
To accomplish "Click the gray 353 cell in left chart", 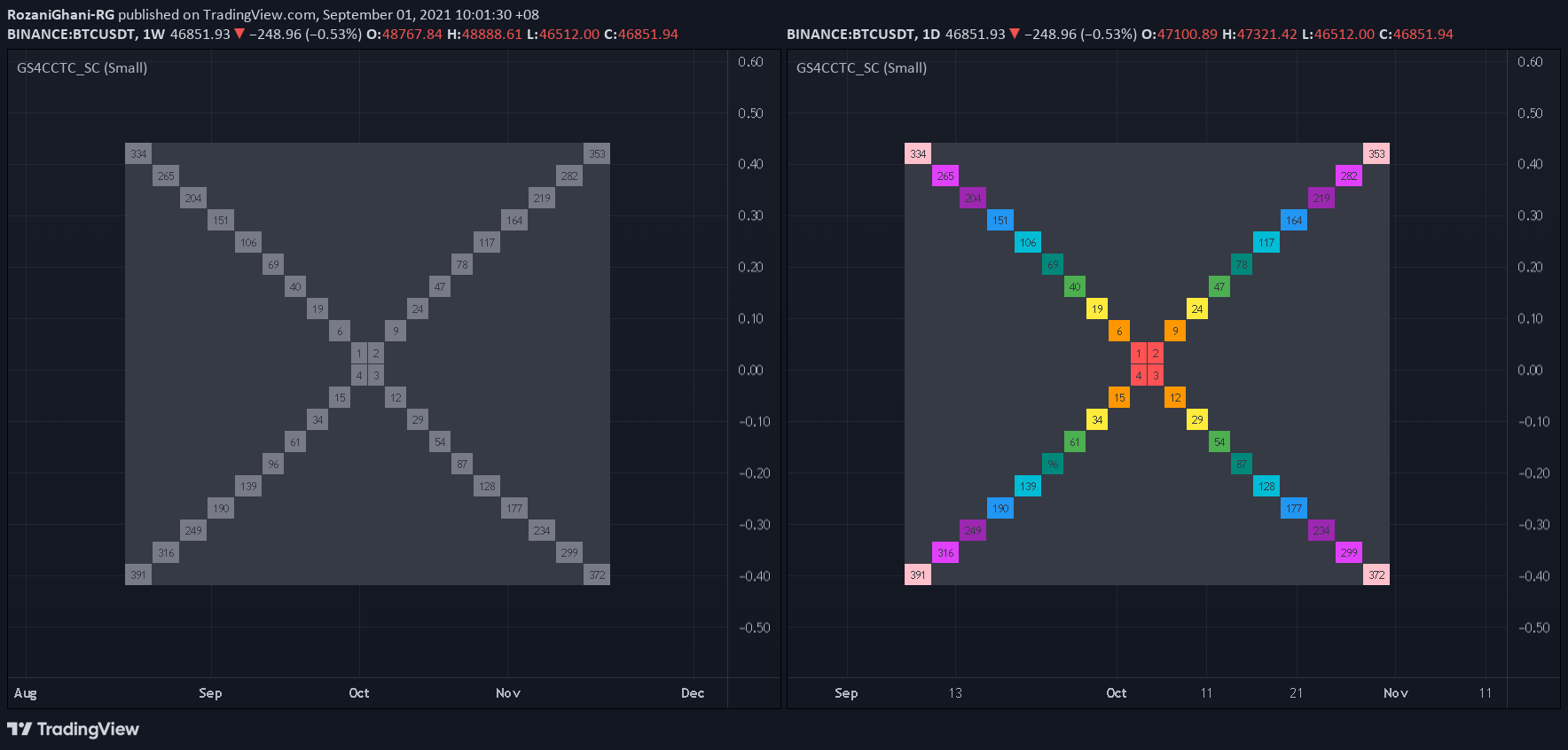I will (597, 153).
